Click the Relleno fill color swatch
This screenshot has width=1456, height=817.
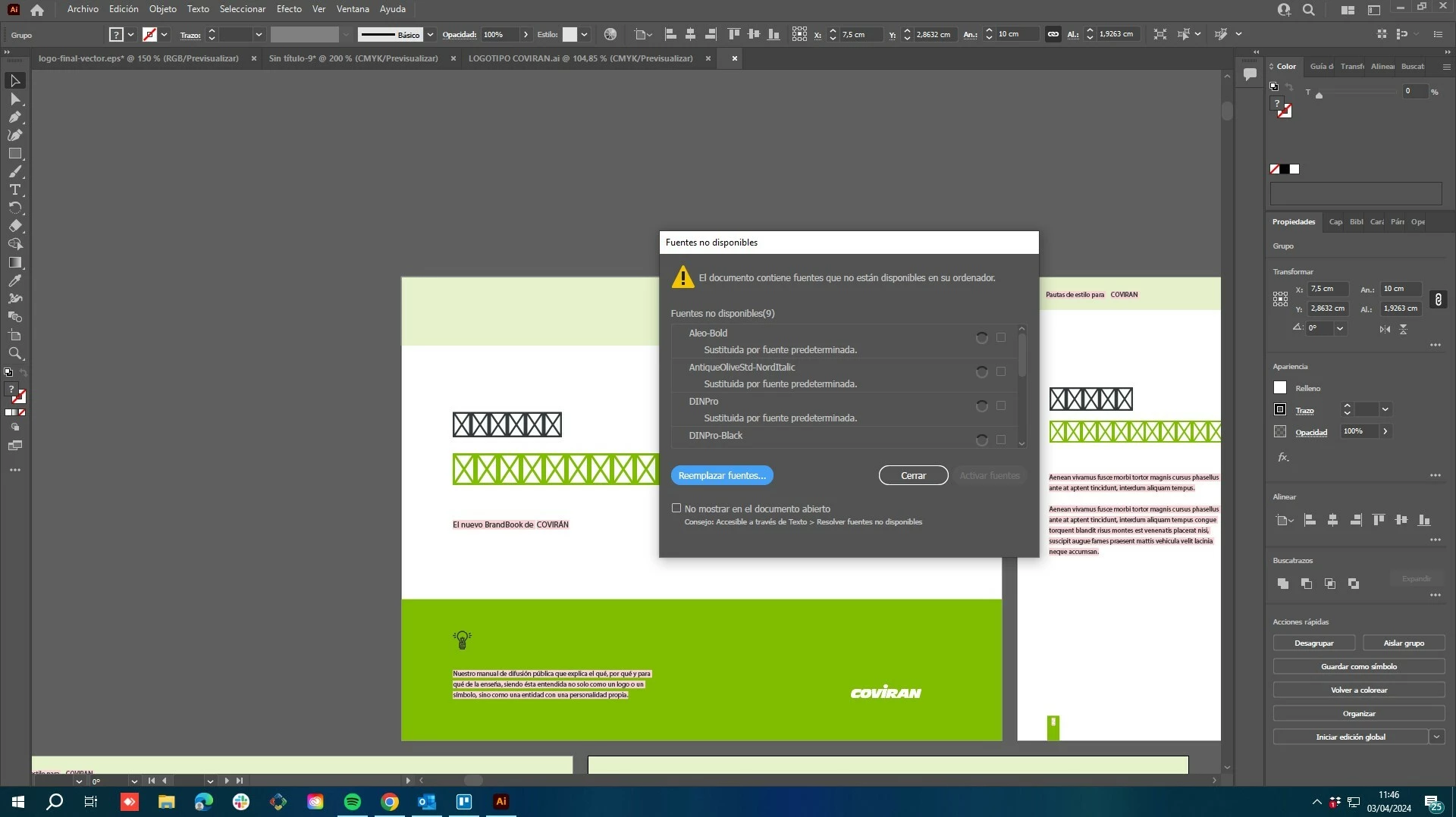[1280, 387]
